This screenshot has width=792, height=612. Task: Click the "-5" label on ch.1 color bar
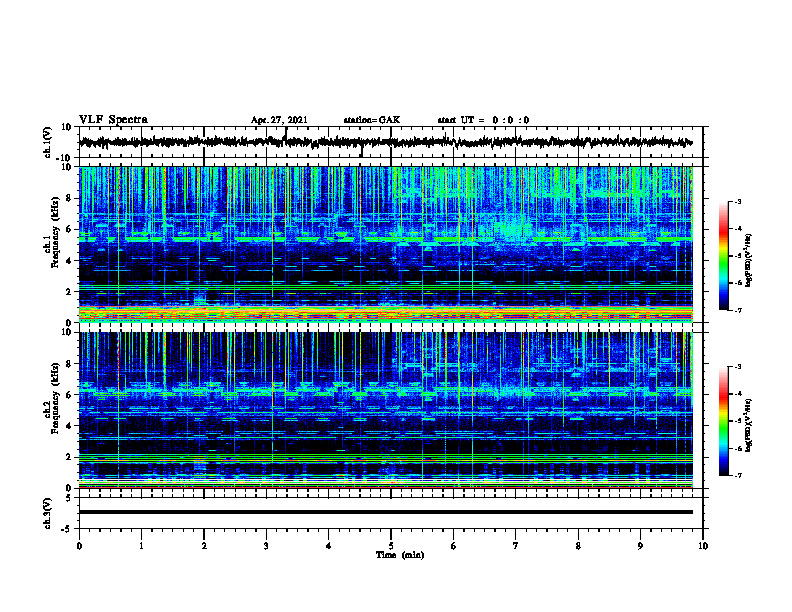[x=738, y=256]
